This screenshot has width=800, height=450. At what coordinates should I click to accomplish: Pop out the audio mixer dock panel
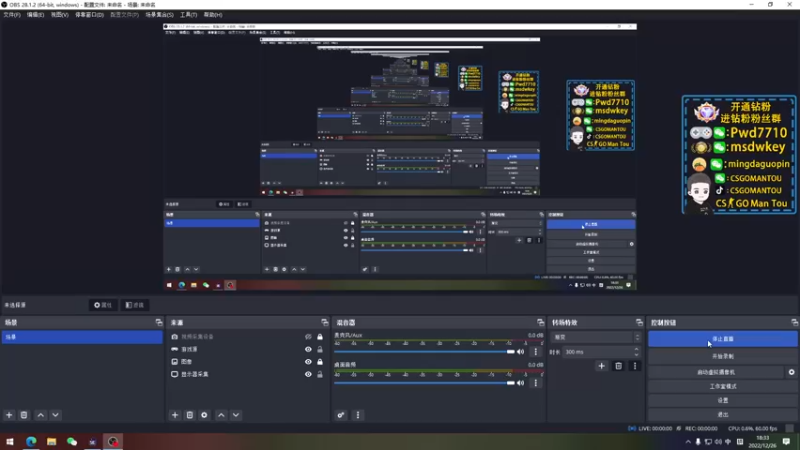540,322
